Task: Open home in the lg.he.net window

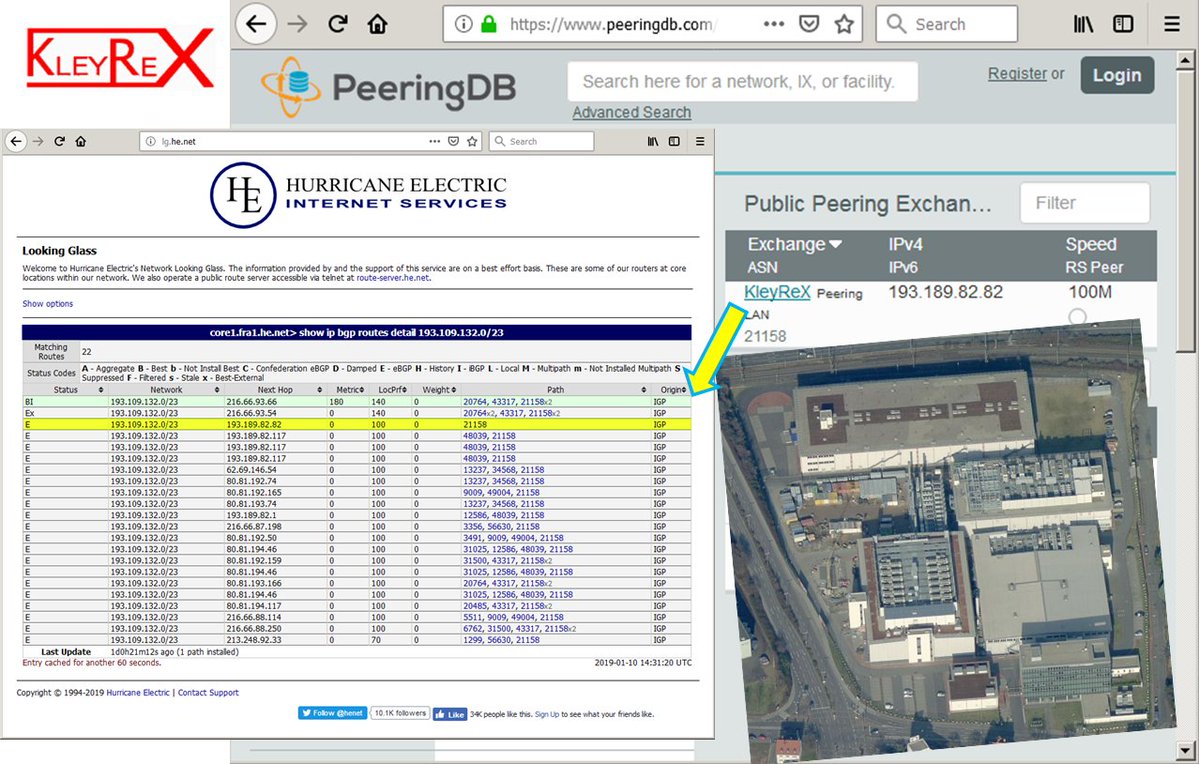Action: (80, 141)
